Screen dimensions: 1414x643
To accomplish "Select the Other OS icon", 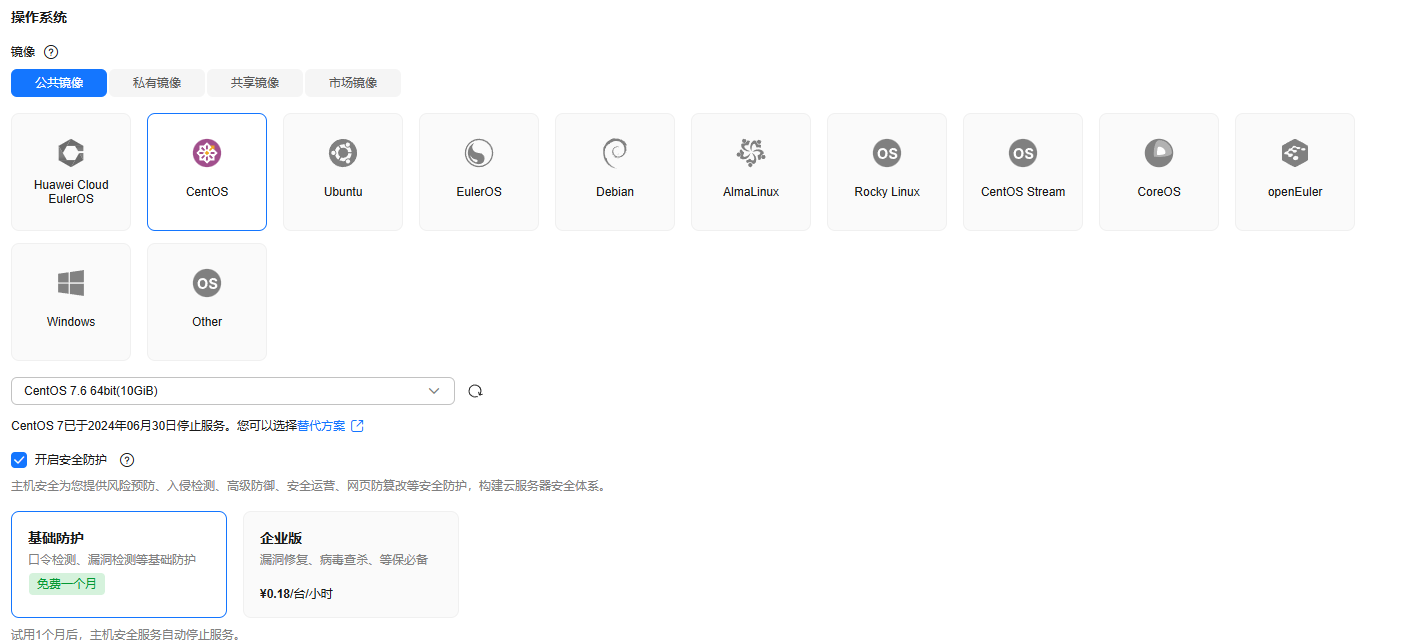I will click(207, 283).
